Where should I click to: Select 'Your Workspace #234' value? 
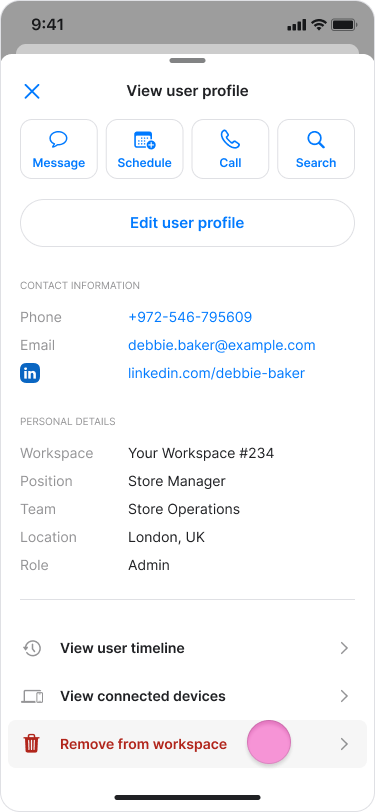201,454
